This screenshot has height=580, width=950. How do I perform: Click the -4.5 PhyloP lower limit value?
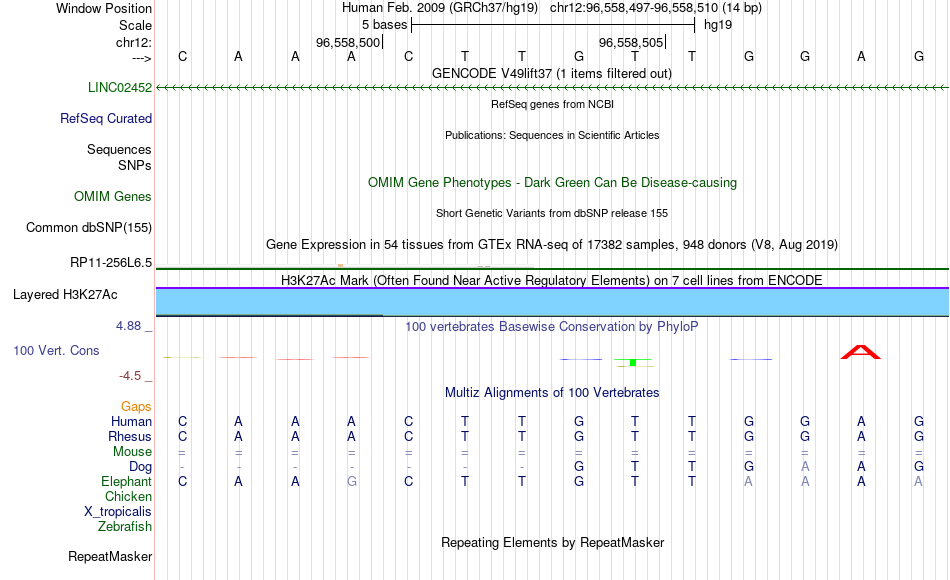130,376
